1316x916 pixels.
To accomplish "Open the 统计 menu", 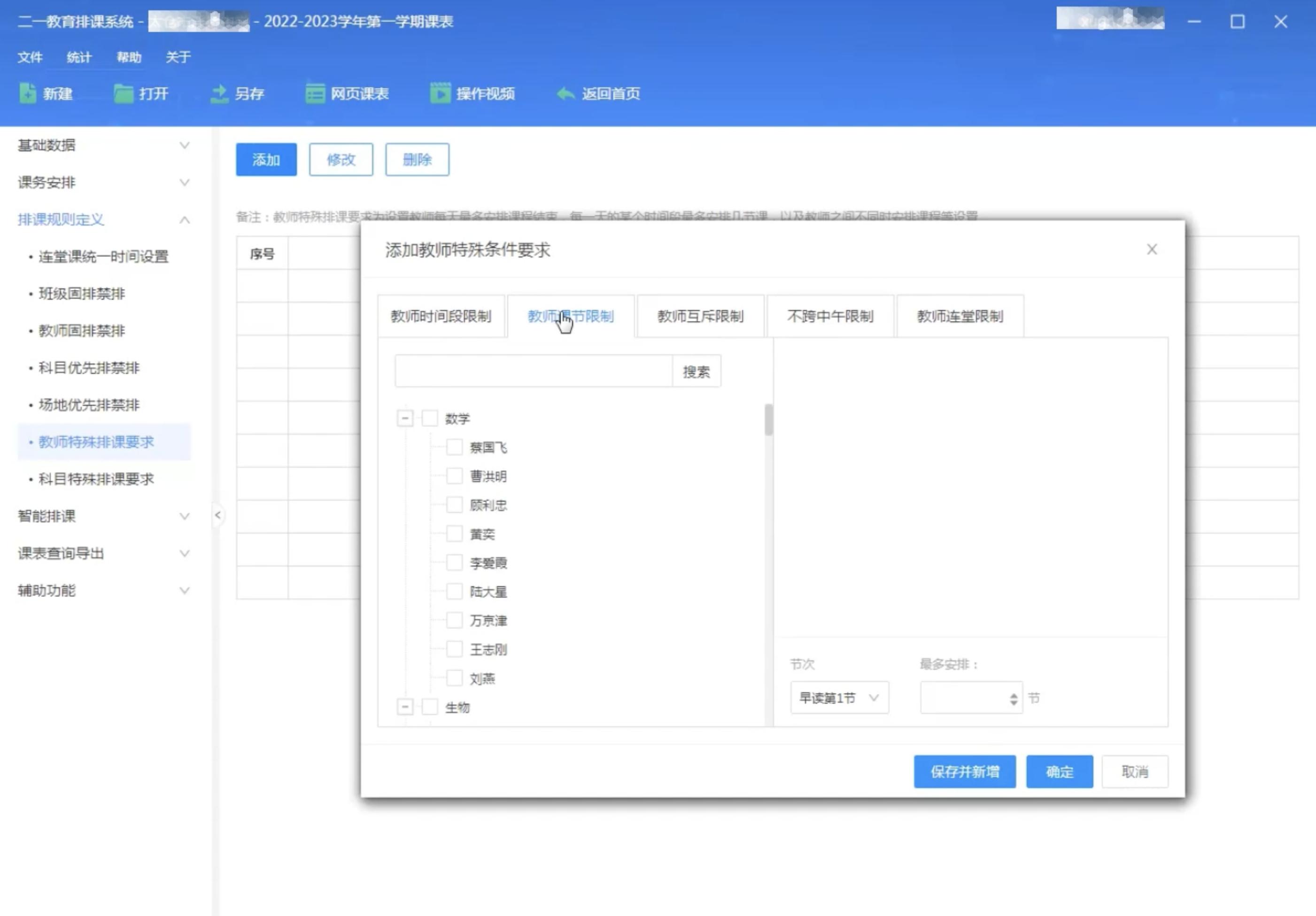I will pos(78,57).
